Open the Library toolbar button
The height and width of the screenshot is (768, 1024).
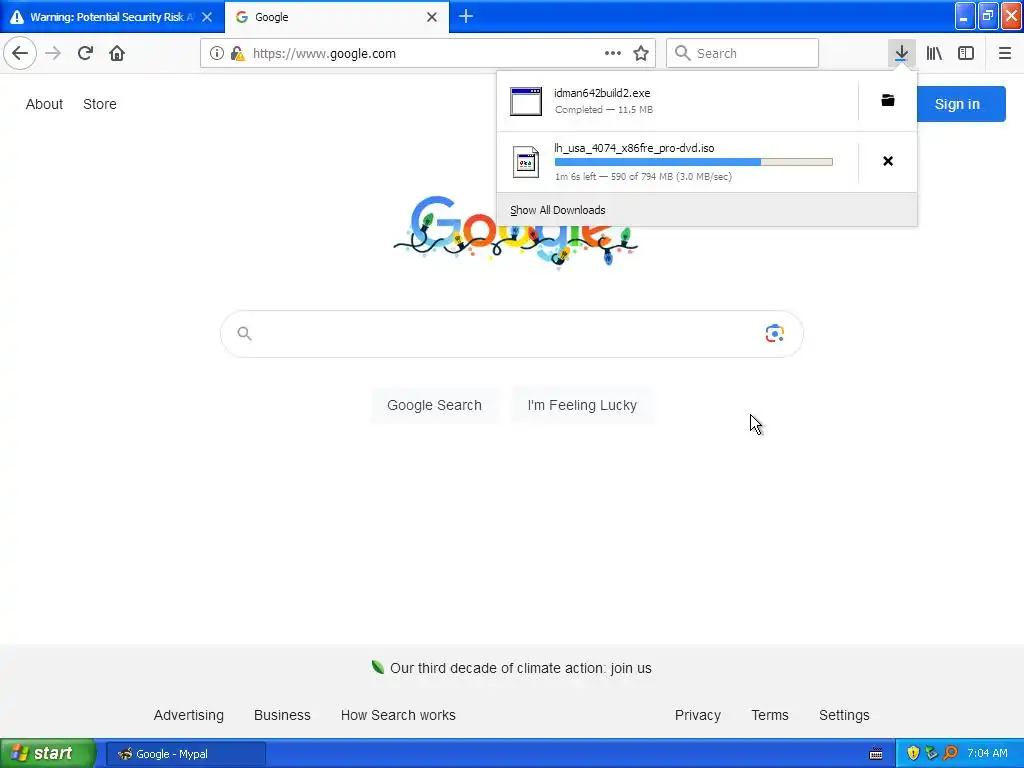tap(934, 53)
